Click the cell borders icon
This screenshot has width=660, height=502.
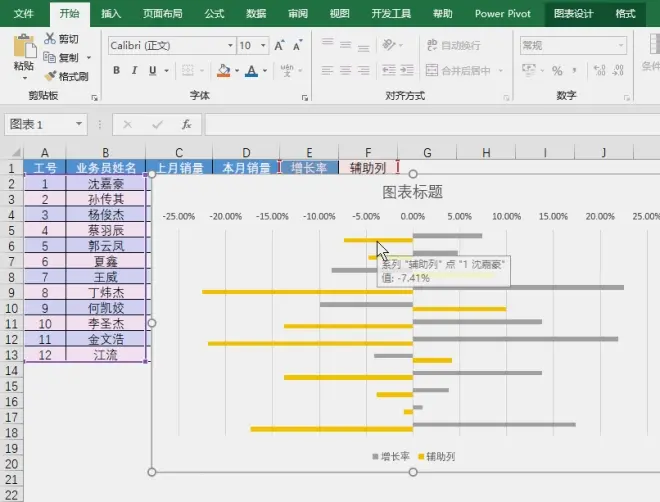(x=188, y=70)
